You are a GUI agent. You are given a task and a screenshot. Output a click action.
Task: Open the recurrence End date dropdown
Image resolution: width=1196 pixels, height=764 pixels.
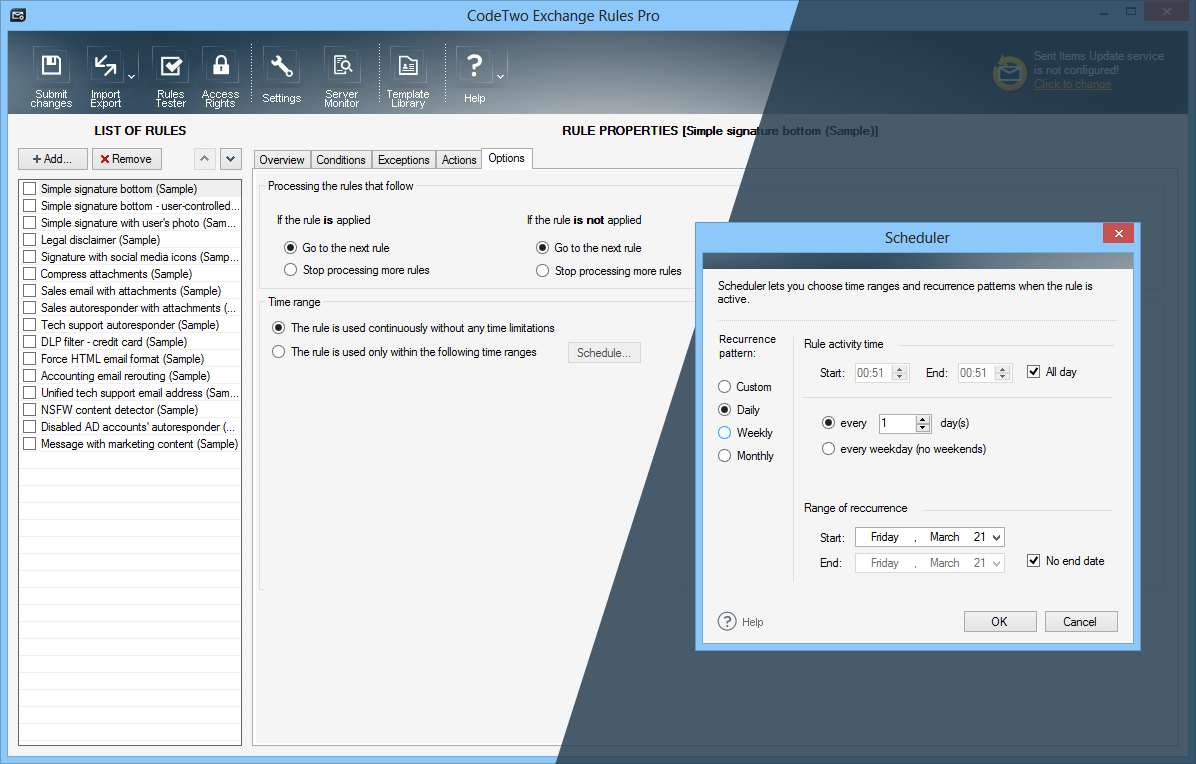(996, 563)
